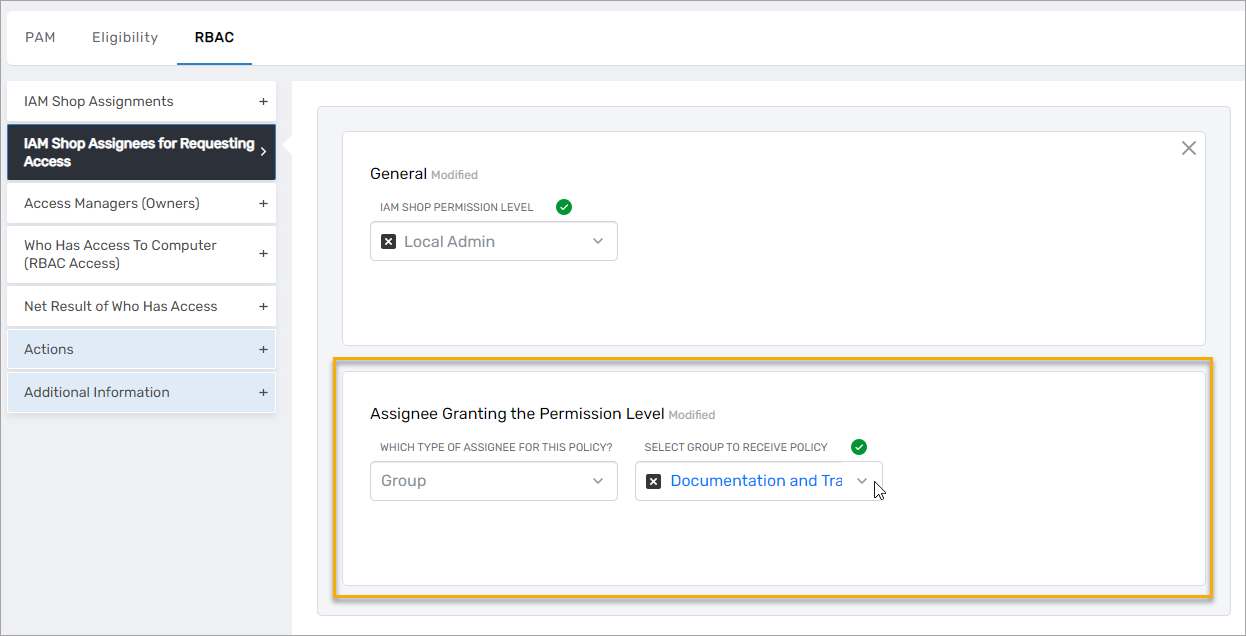Click plus icon beside Additional Information

click(x=263, y=392)
